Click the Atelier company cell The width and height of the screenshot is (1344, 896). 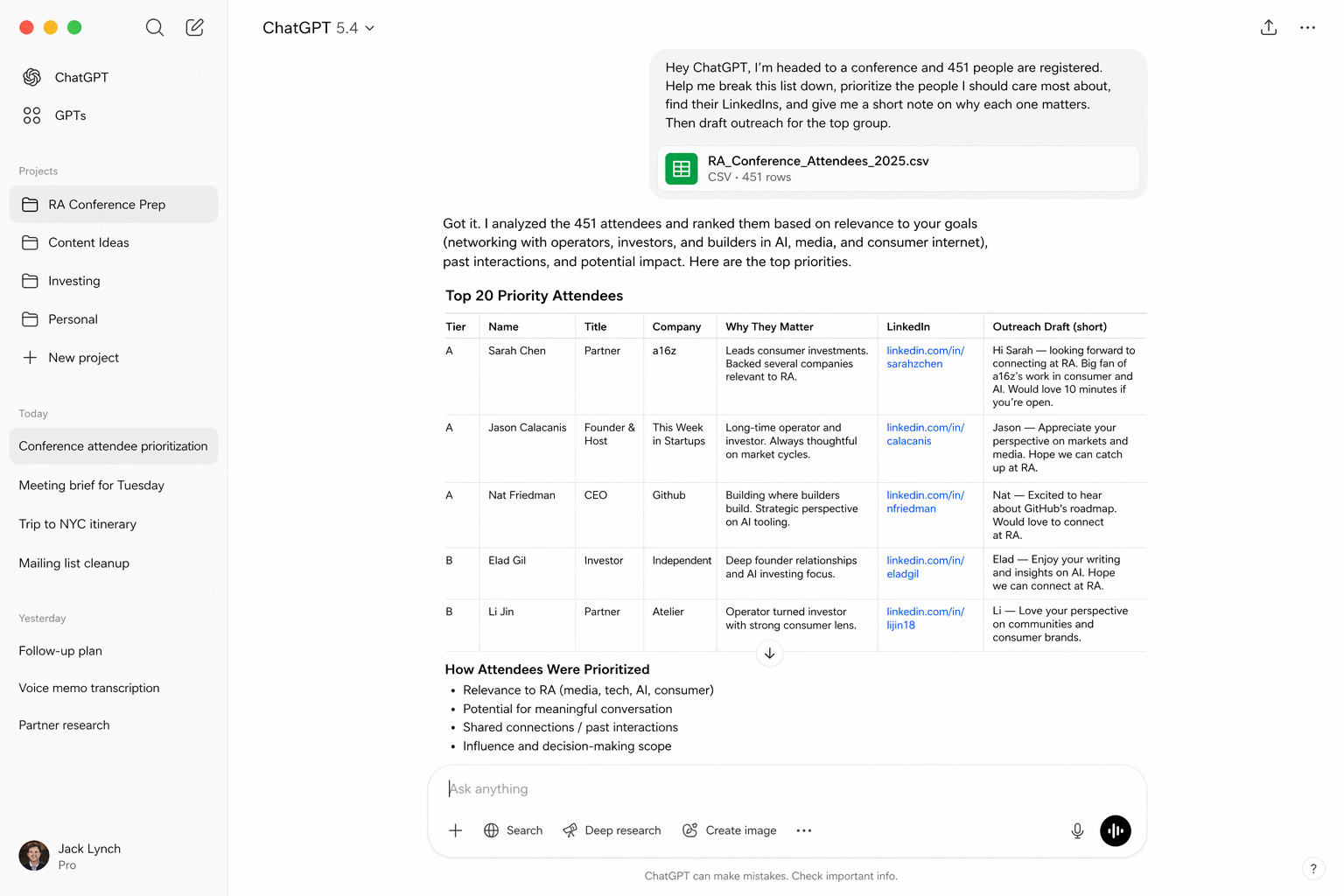(x=668, y=612)
